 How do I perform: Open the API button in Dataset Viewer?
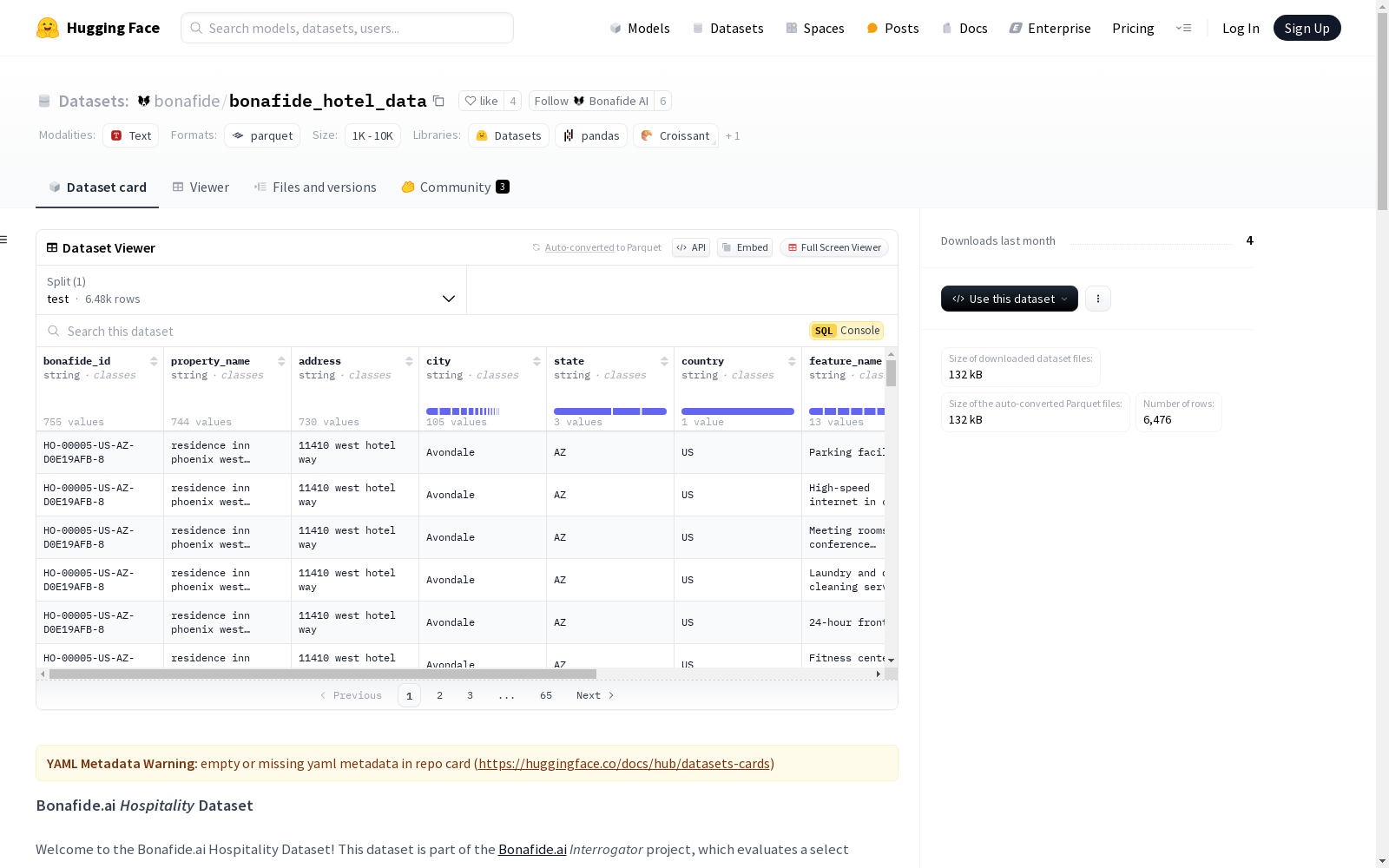pyautogui.click(x=691, y=247)
